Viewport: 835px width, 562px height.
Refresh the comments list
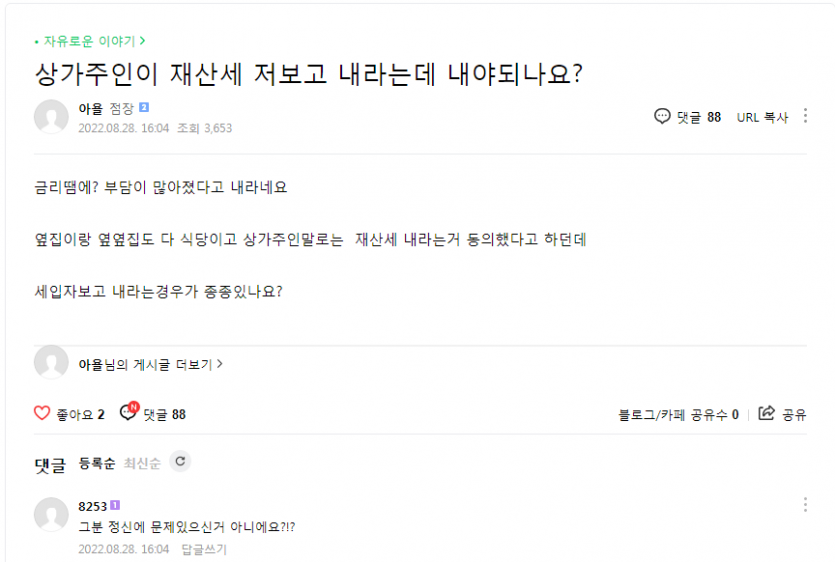179,461
